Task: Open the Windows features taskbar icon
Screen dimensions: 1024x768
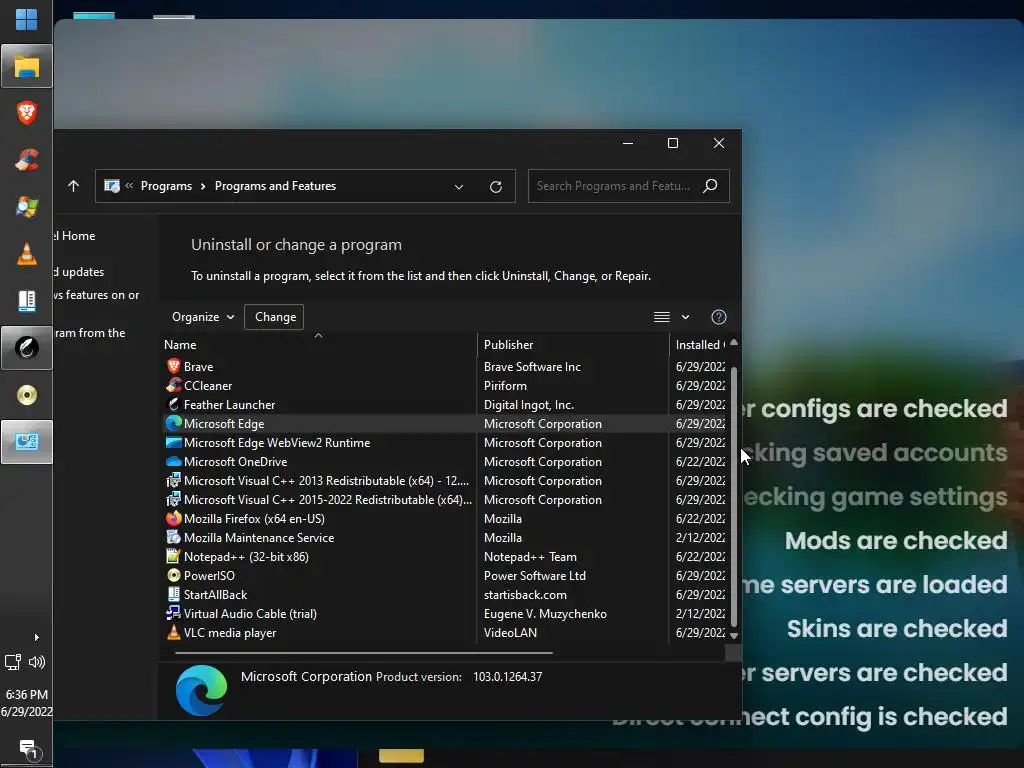Action: pos(27,207)
